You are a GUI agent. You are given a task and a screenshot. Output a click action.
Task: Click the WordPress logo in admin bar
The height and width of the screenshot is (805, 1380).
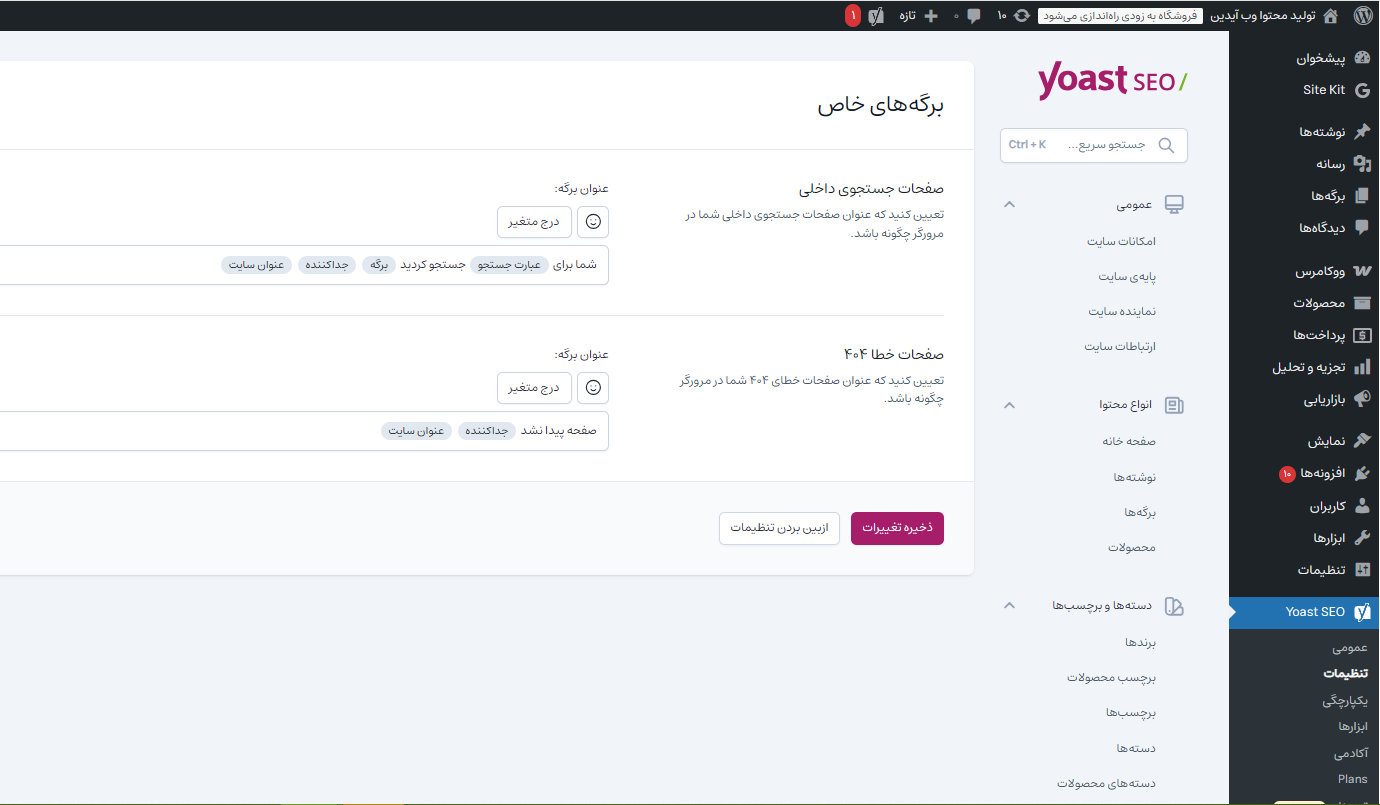coord(1362,15)
